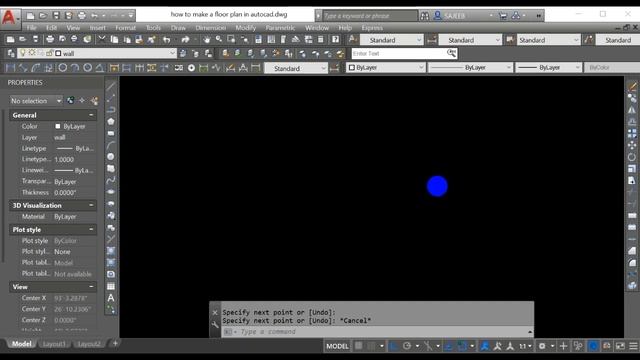The width and height of the screenshot is (640, 360).
Task: Open the ByLayer lineweight dropdown
Action: [x=548, y=67]
